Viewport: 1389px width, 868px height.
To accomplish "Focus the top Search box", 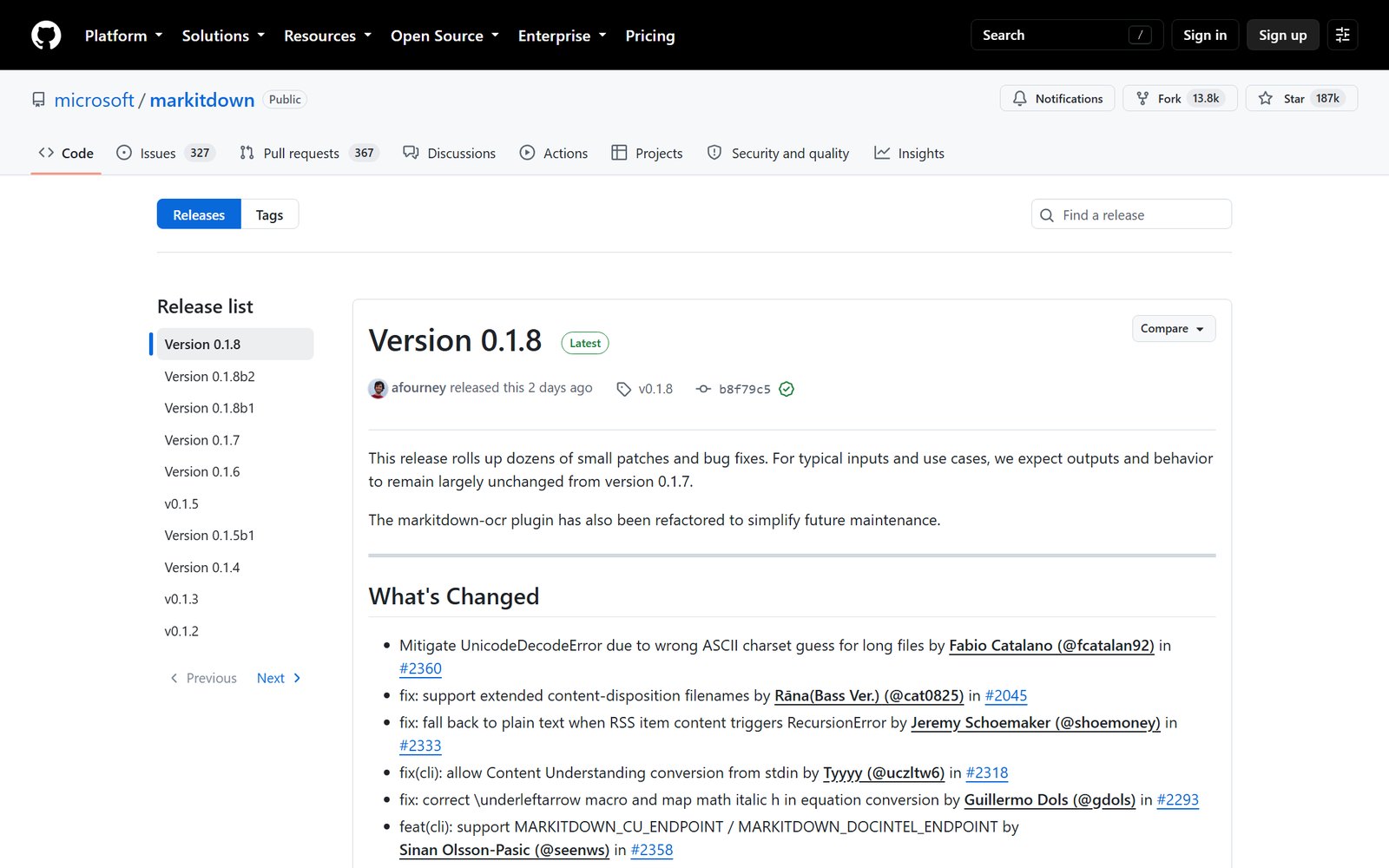I will tap(1067, 35).
